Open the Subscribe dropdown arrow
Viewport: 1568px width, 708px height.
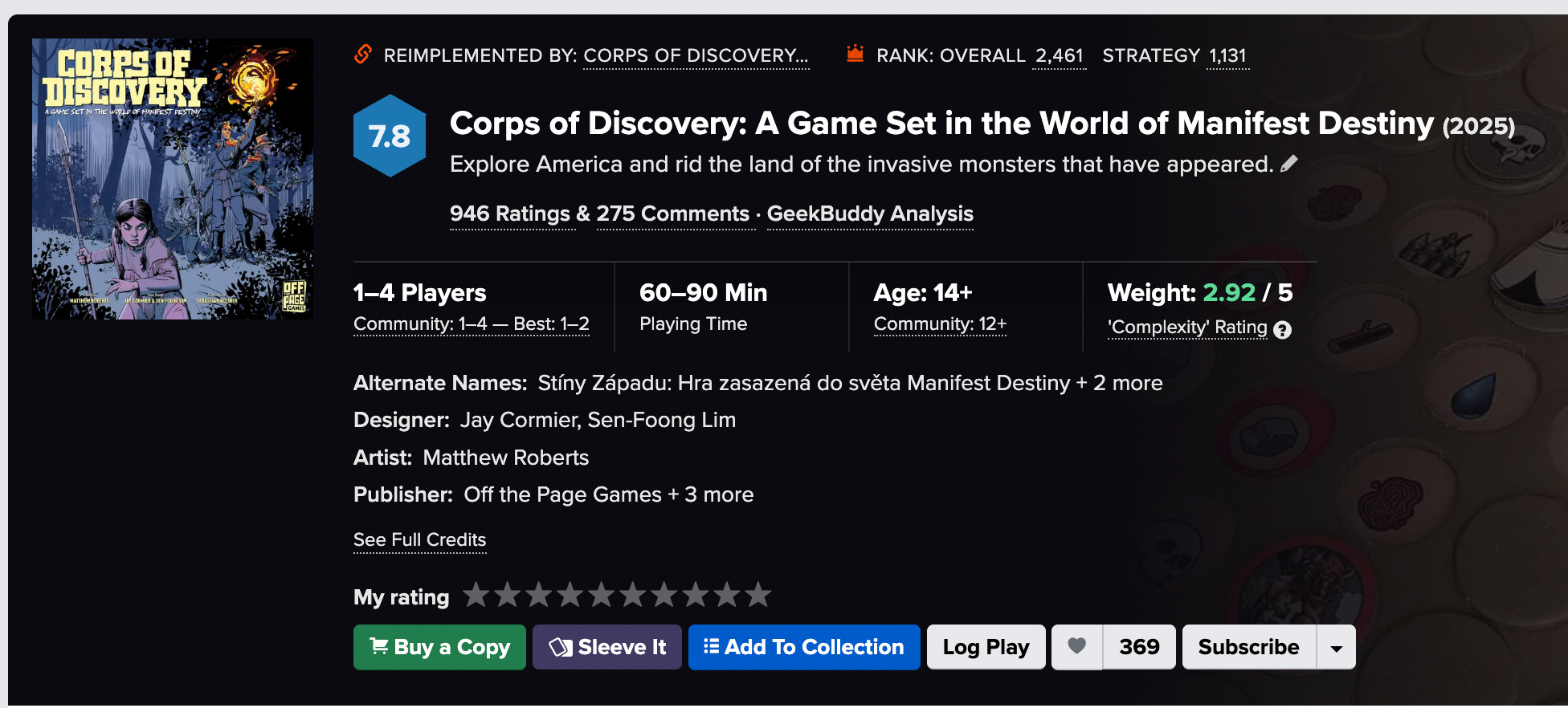[1337, 647]
